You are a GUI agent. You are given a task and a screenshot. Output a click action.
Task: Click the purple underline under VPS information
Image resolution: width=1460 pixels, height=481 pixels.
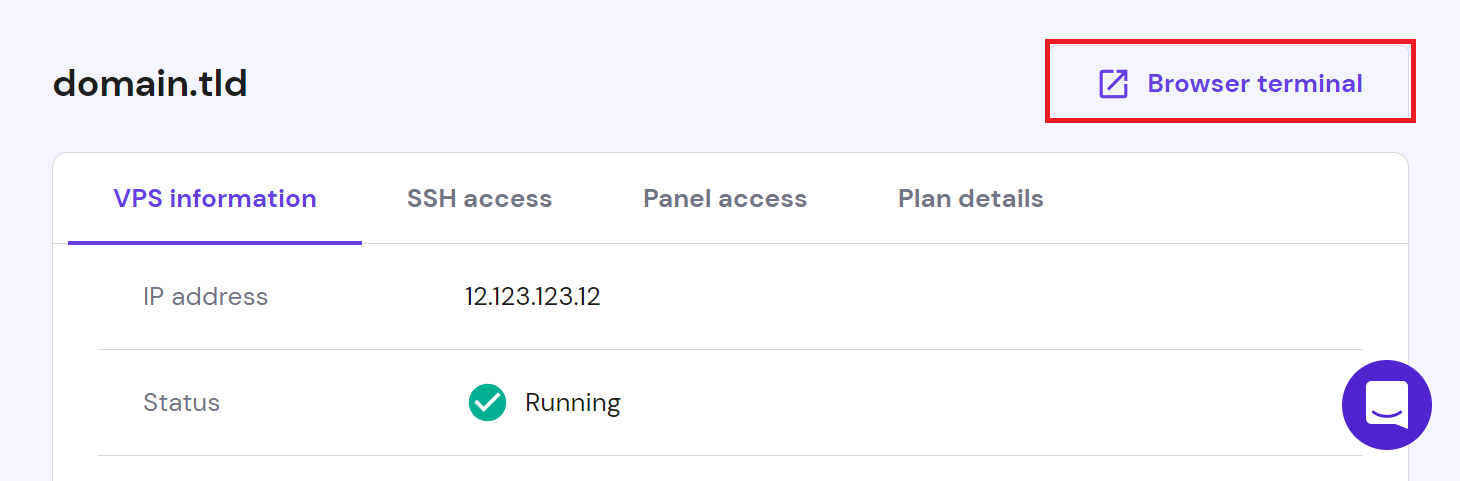[215, 242]
